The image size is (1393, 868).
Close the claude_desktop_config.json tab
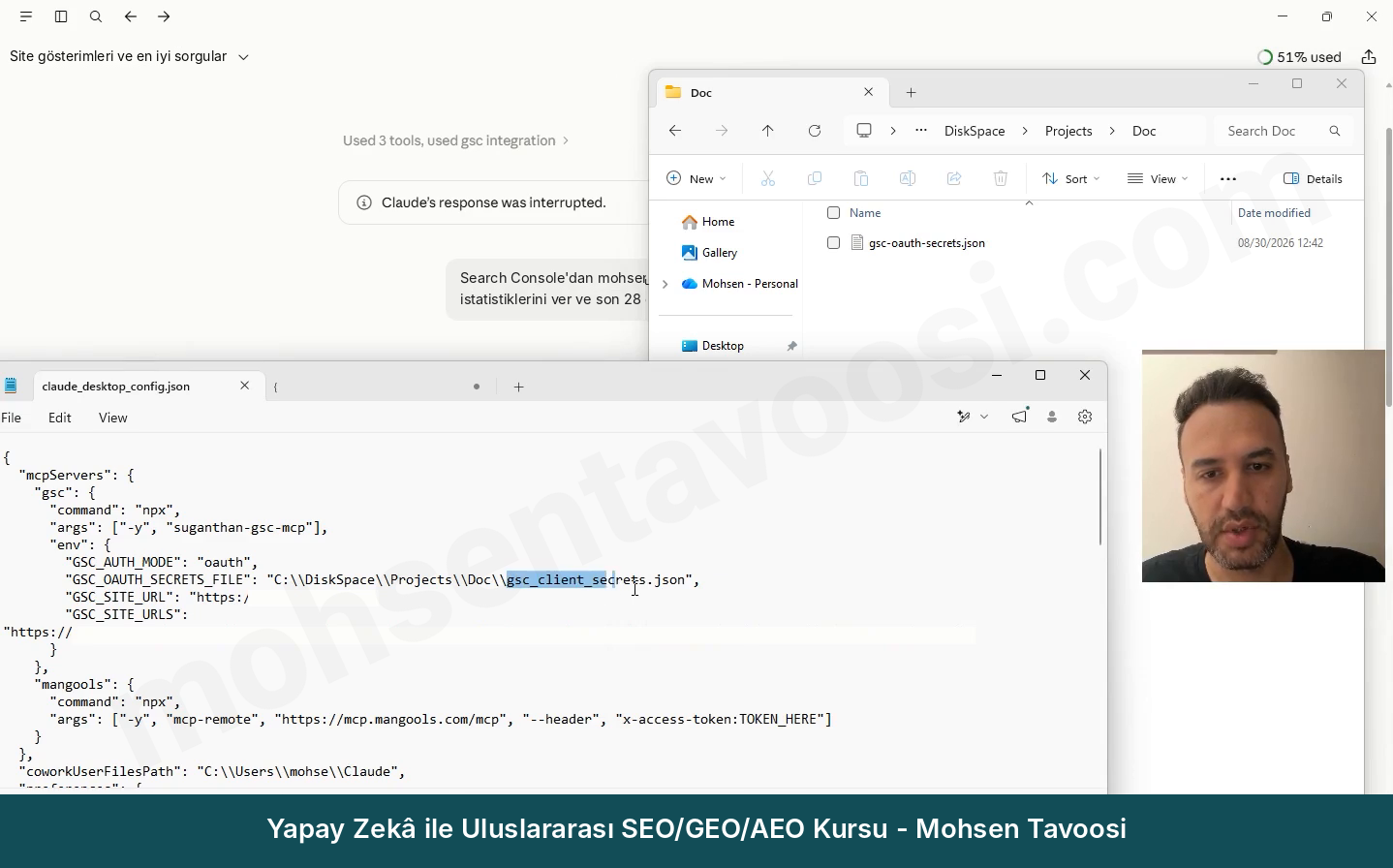tap(245, 386)
